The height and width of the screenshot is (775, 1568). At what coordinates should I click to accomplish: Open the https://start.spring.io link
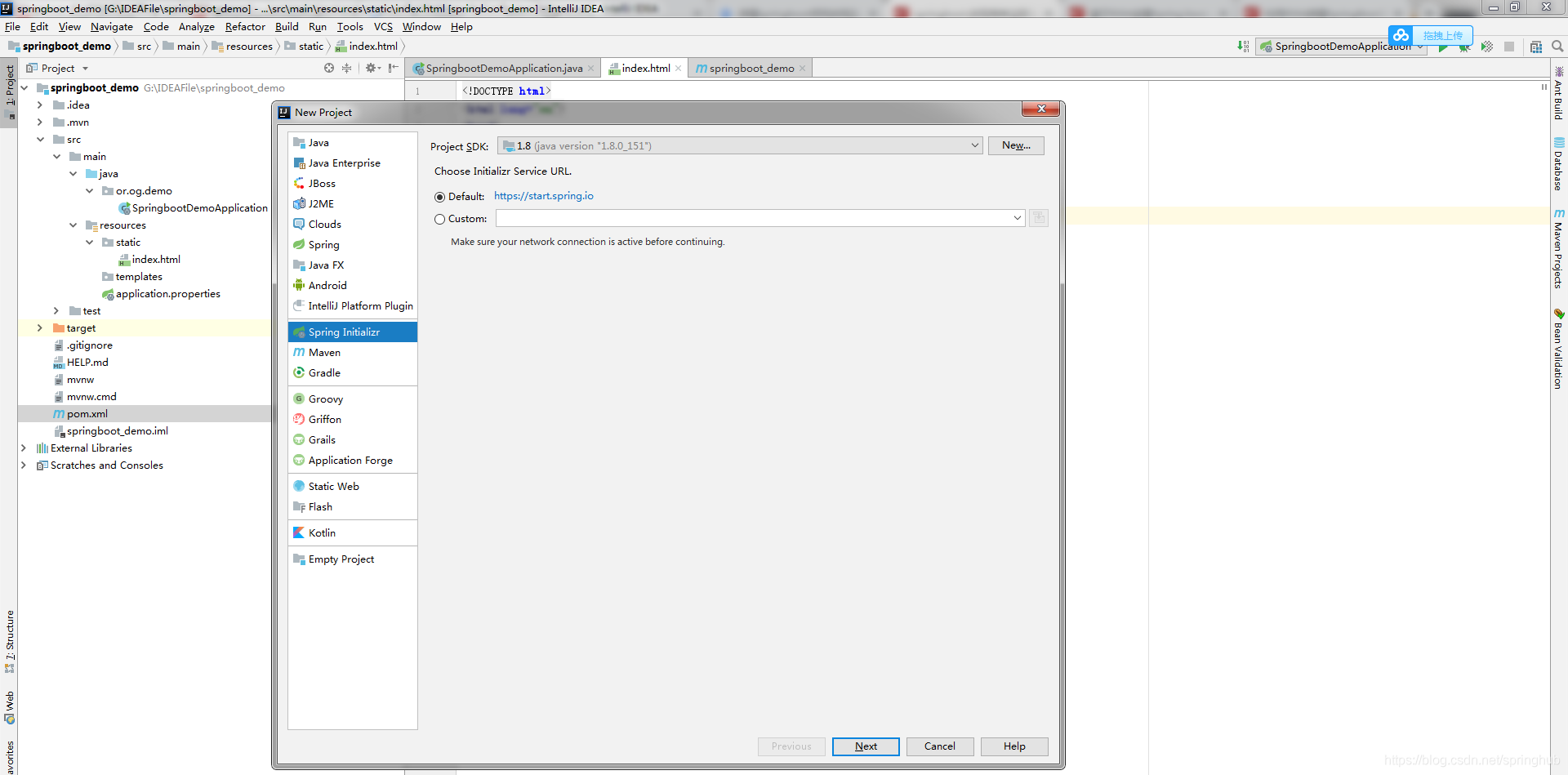543,196
